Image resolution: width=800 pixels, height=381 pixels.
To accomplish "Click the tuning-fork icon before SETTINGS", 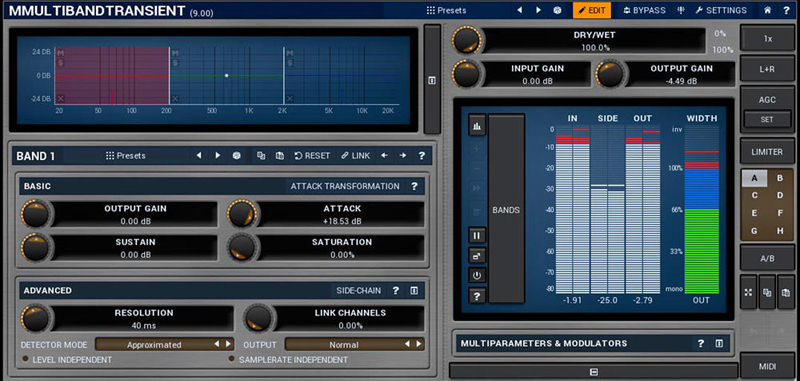I will [680, 10].
